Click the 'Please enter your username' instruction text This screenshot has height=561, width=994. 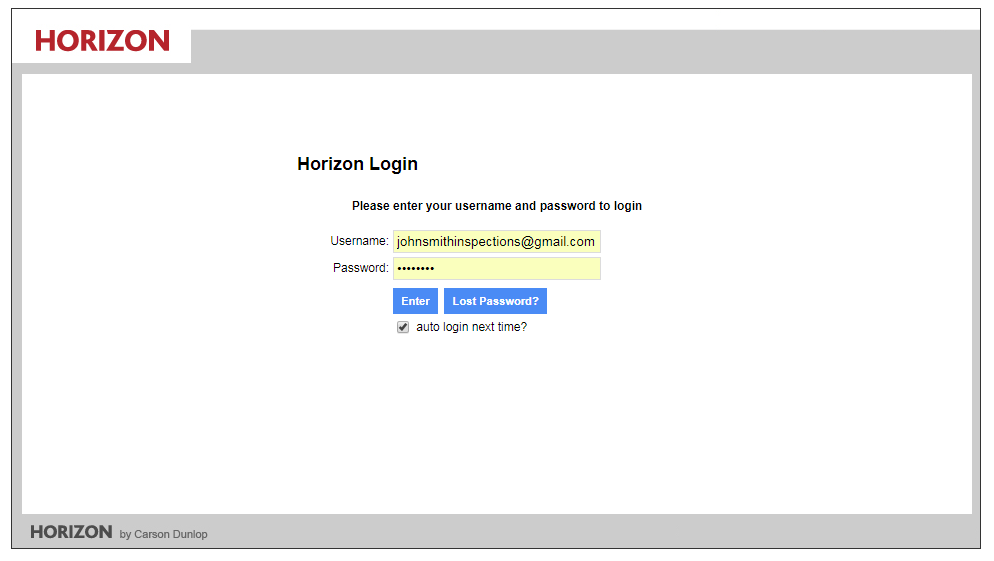coord(496,206)
